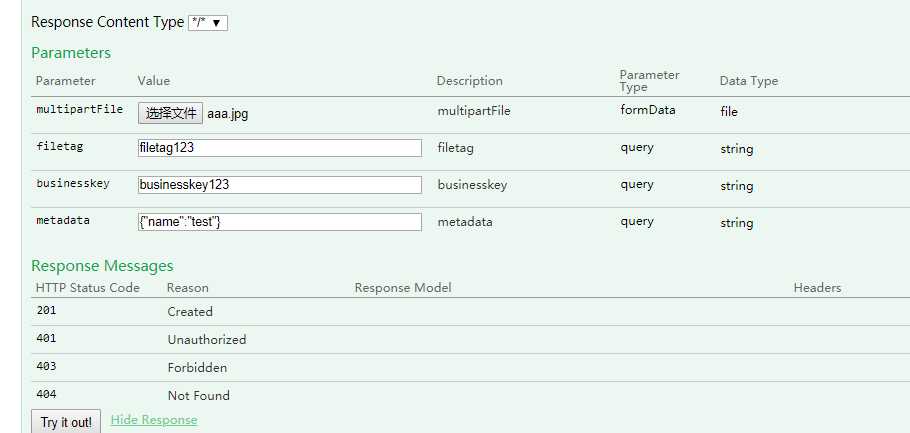Click the 401 status code

[47, 339]
